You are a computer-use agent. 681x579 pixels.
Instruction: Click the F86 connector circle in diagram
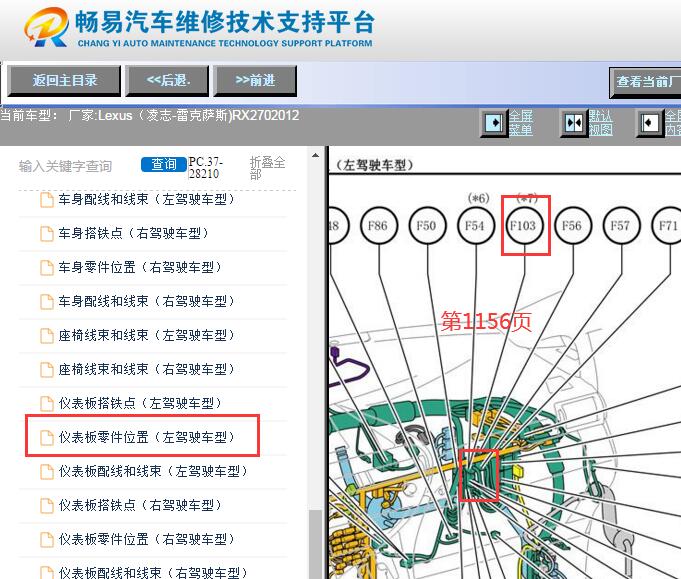(379, 225)
